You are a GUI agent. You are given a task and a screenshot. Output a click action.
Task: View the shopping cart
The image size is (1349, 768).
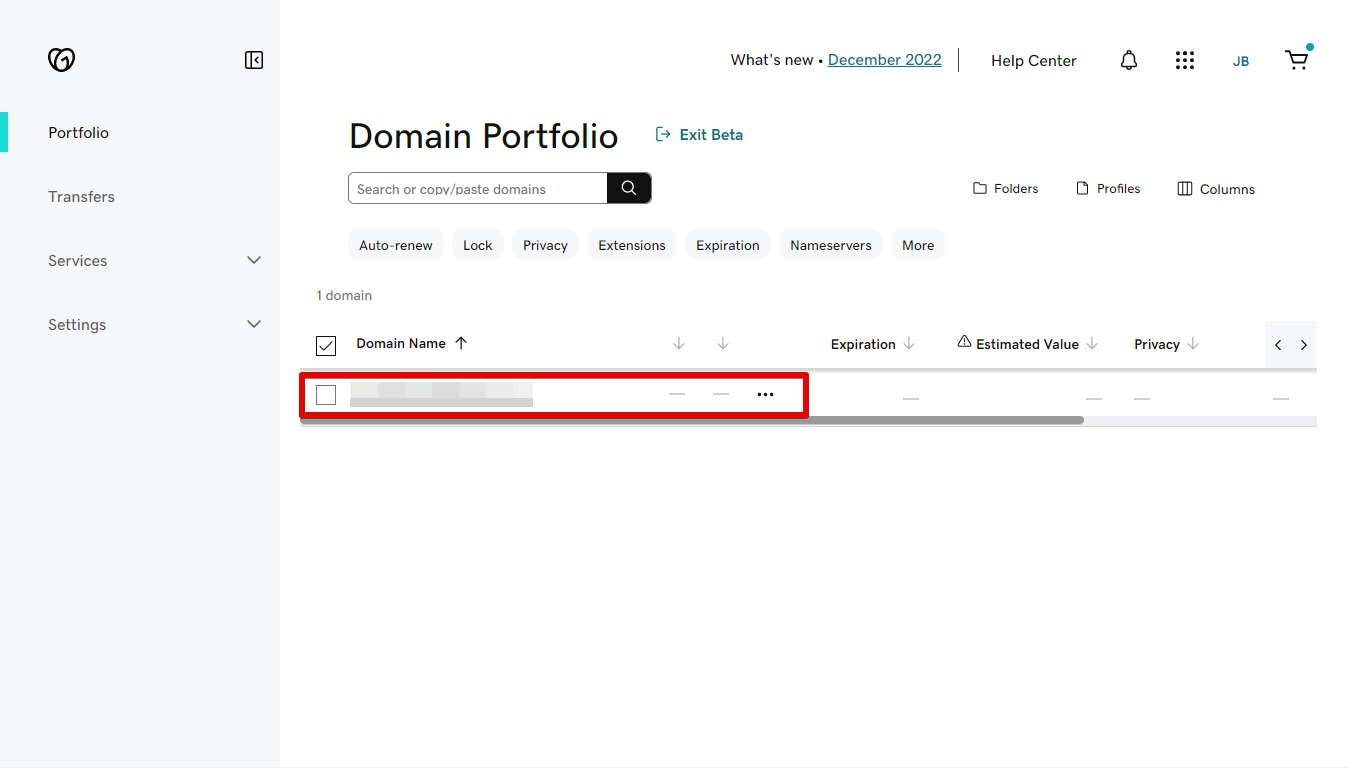[1297, 60]
